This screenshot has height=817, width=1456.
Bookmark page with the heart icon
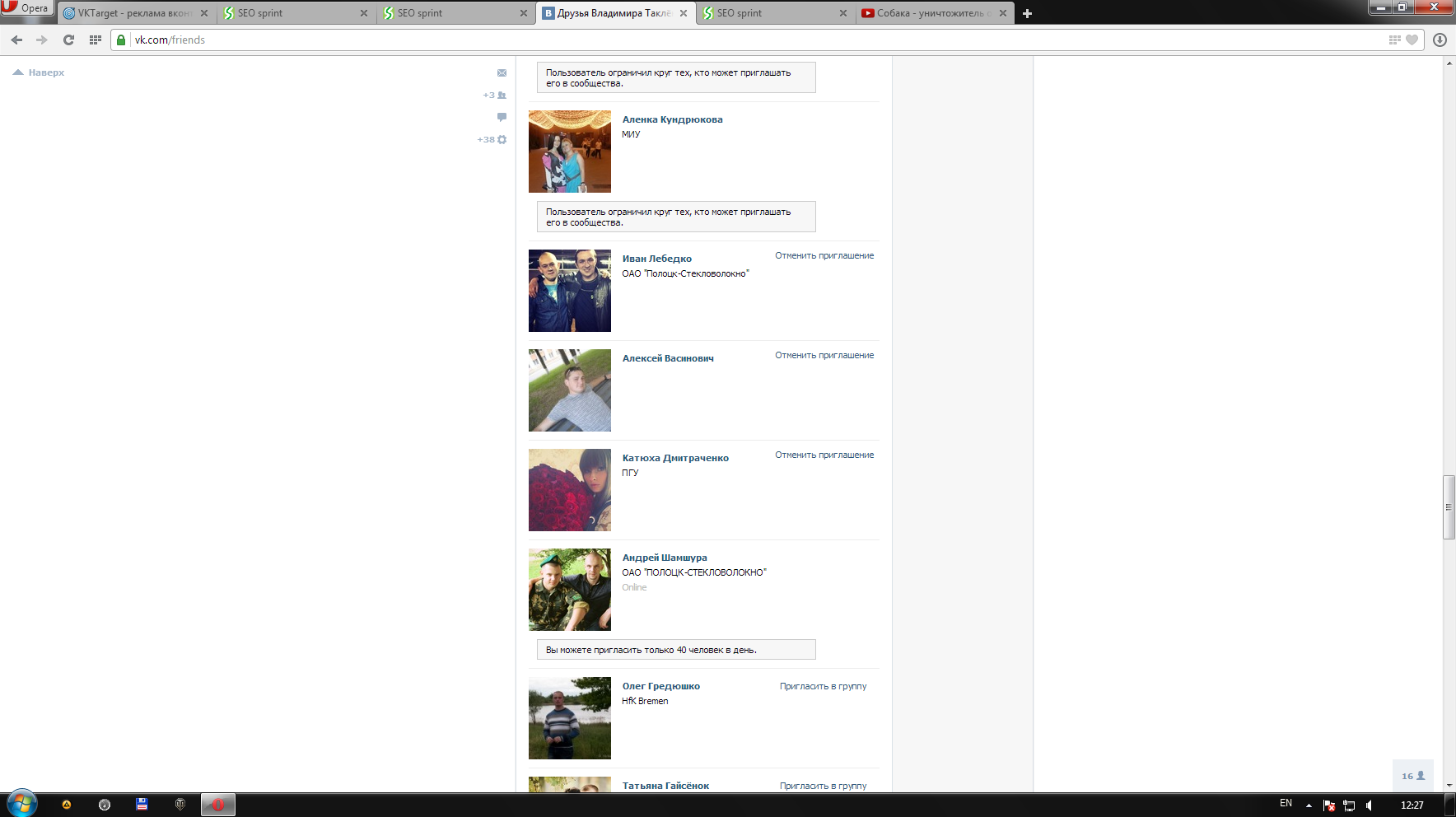[1412, 40]
